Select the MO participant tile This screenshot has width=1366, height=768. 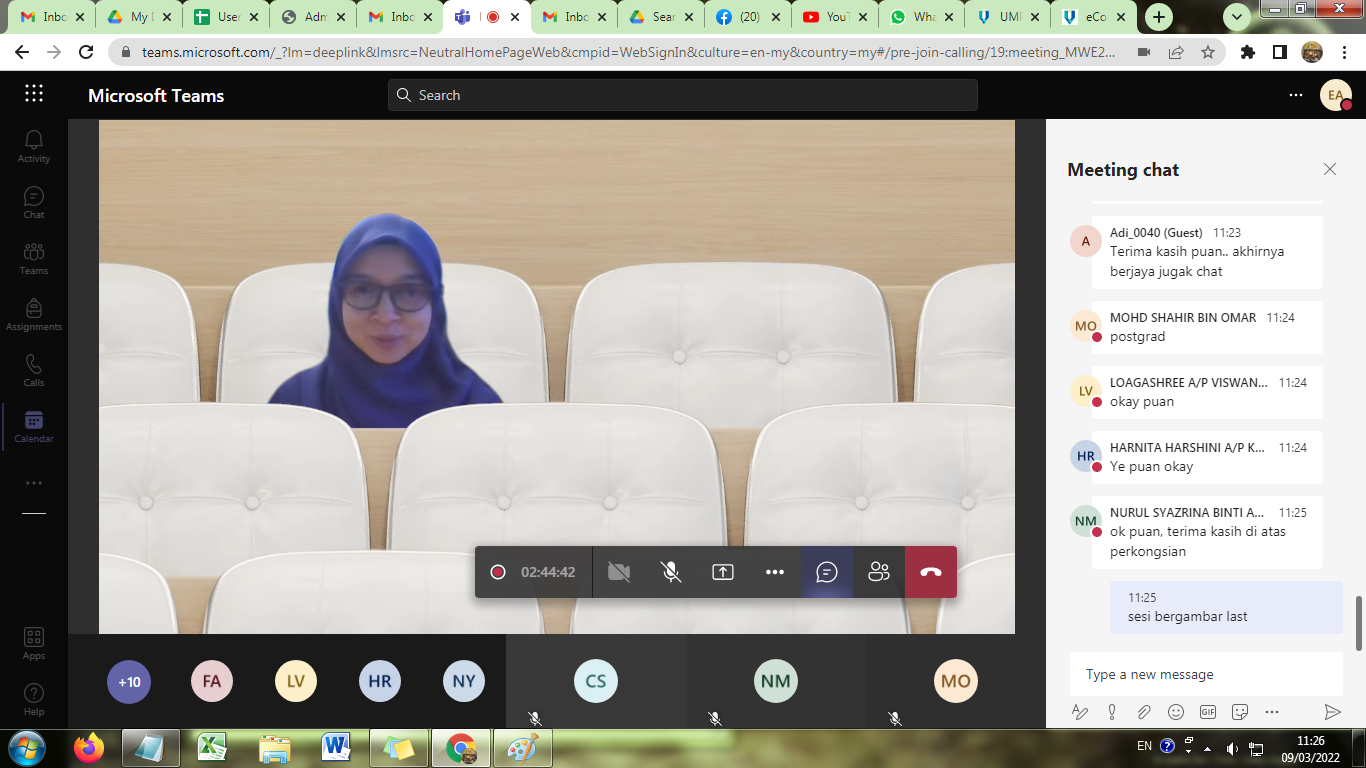point(956,681)
